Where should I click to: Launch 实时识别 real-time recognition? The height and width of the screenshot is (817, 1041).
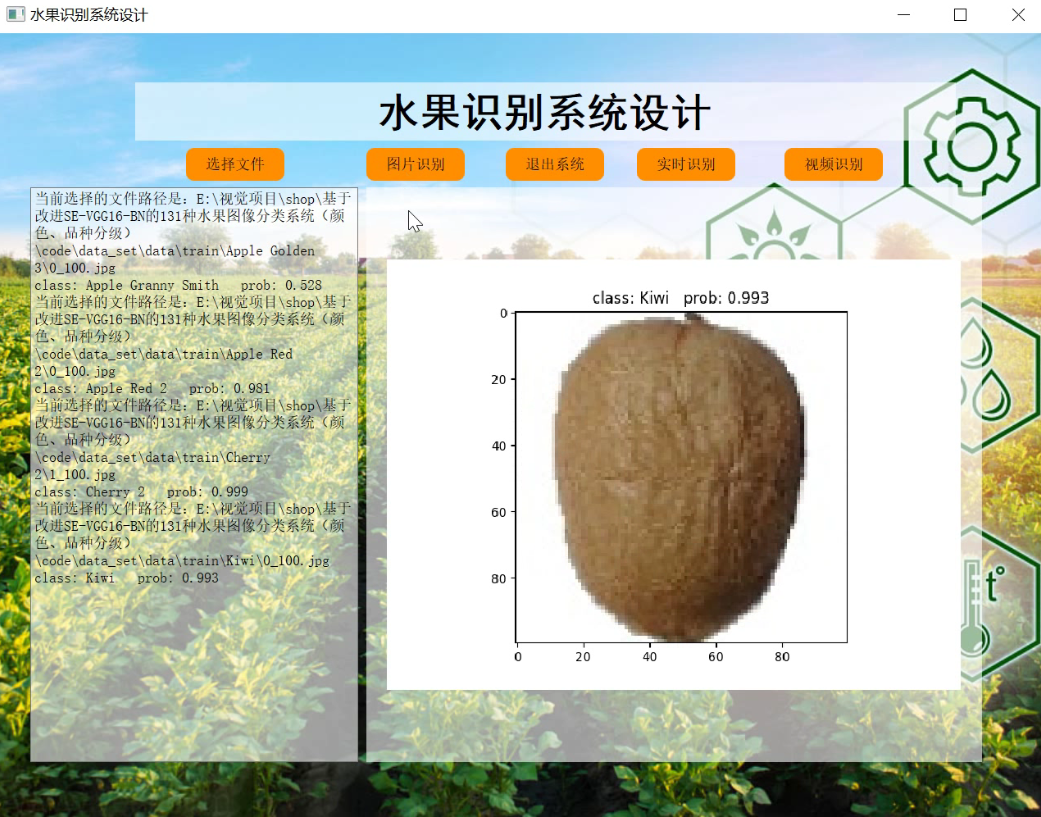[686, 164]
